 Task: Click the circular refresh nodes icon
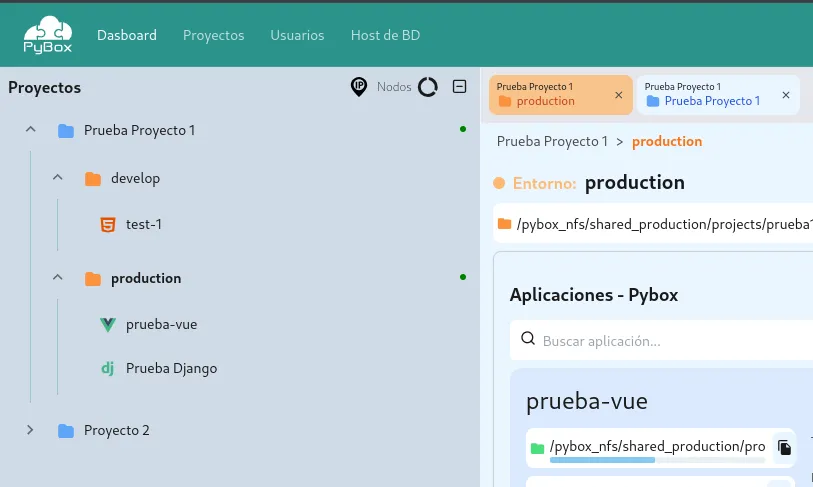[428, 87]
